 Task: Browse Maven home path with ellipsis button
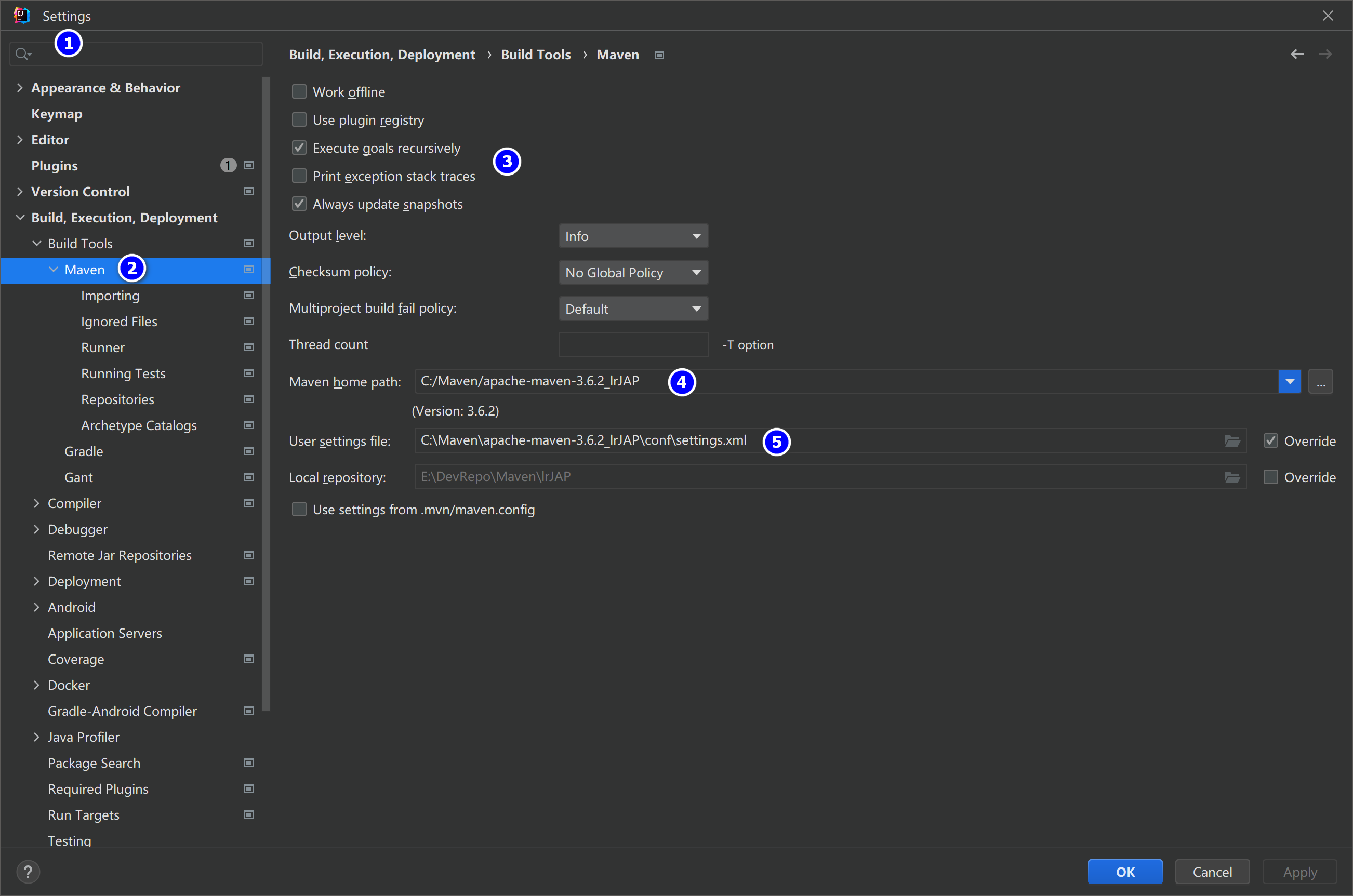tap(1320, 381)
